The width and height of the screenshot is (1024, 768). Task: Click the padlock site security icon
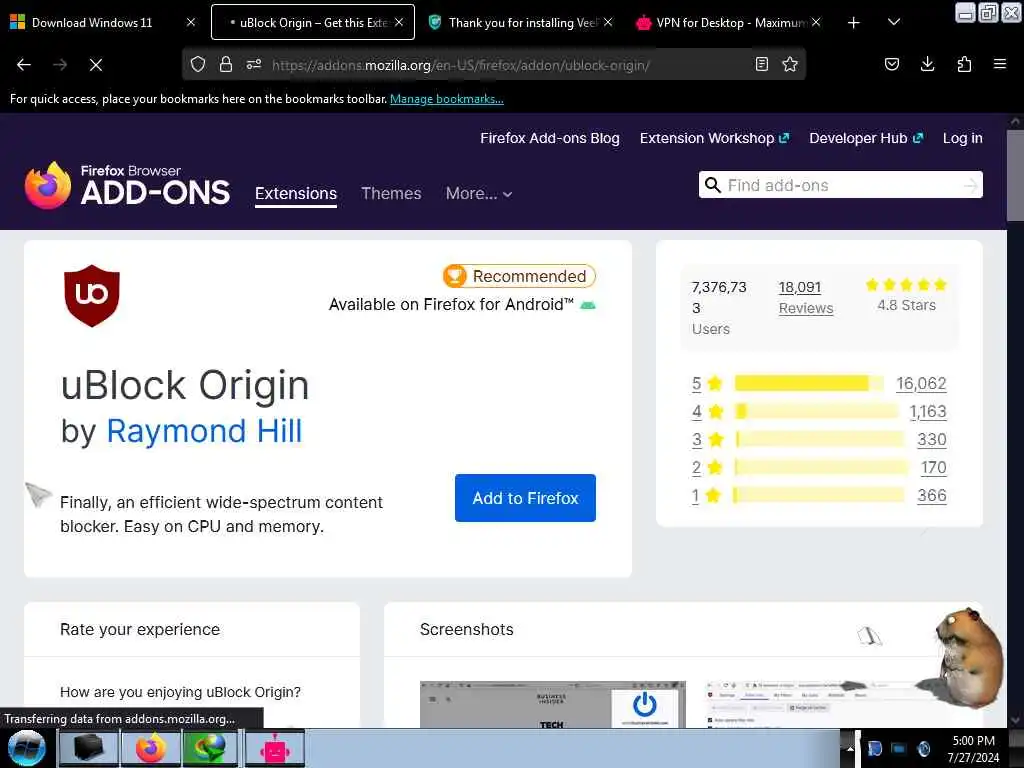coord(226,64)
